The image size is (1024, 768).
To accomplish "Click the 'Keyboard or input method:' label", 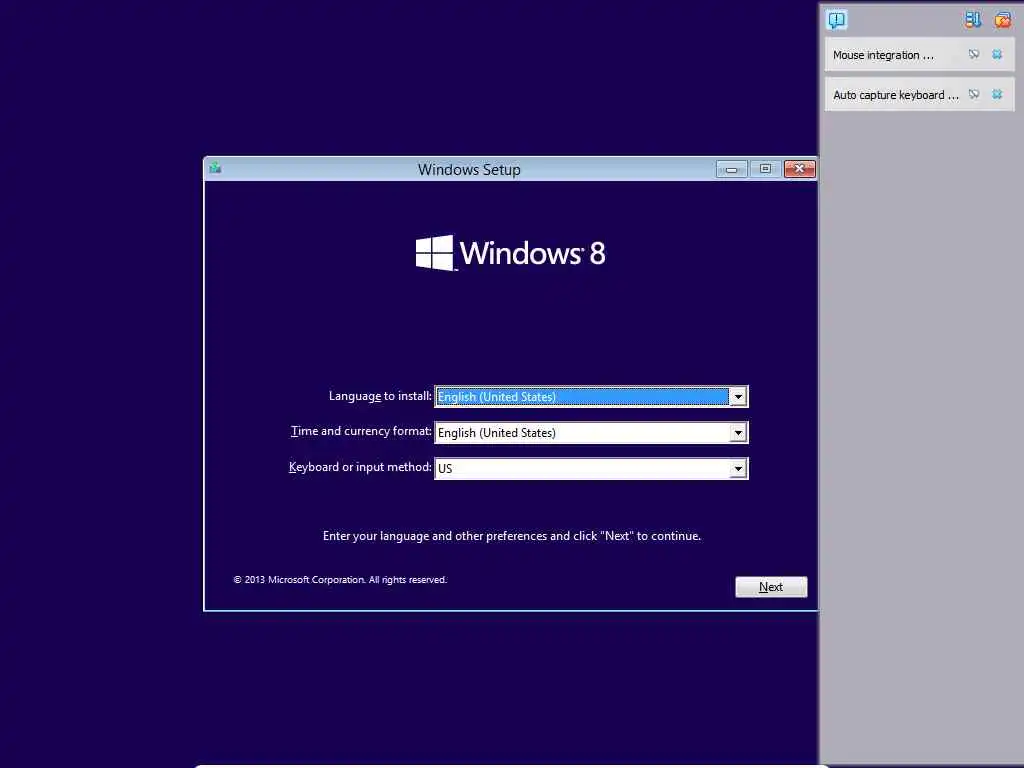I will pos(360,467).
